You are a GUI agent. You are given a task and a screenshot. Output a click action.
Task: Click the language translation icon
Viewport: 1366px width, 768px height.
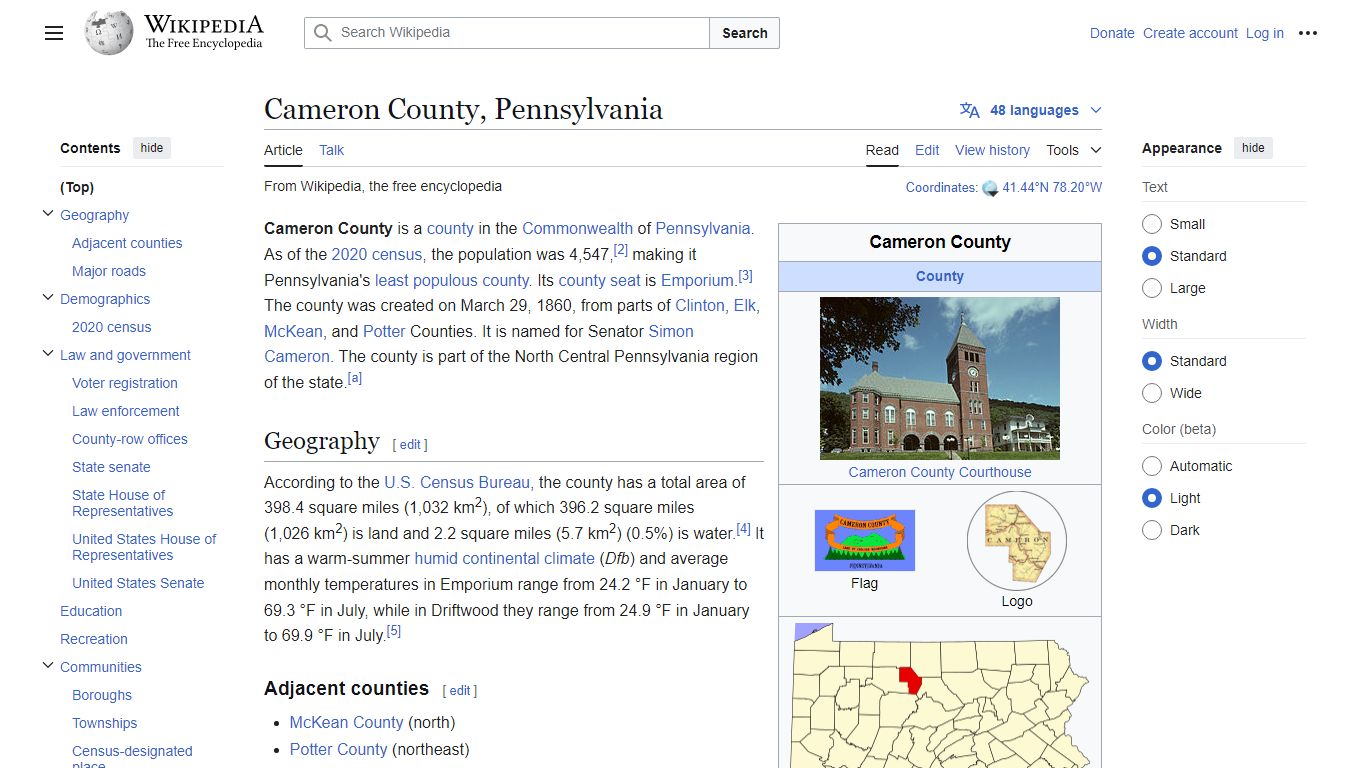tap(969, 110)
